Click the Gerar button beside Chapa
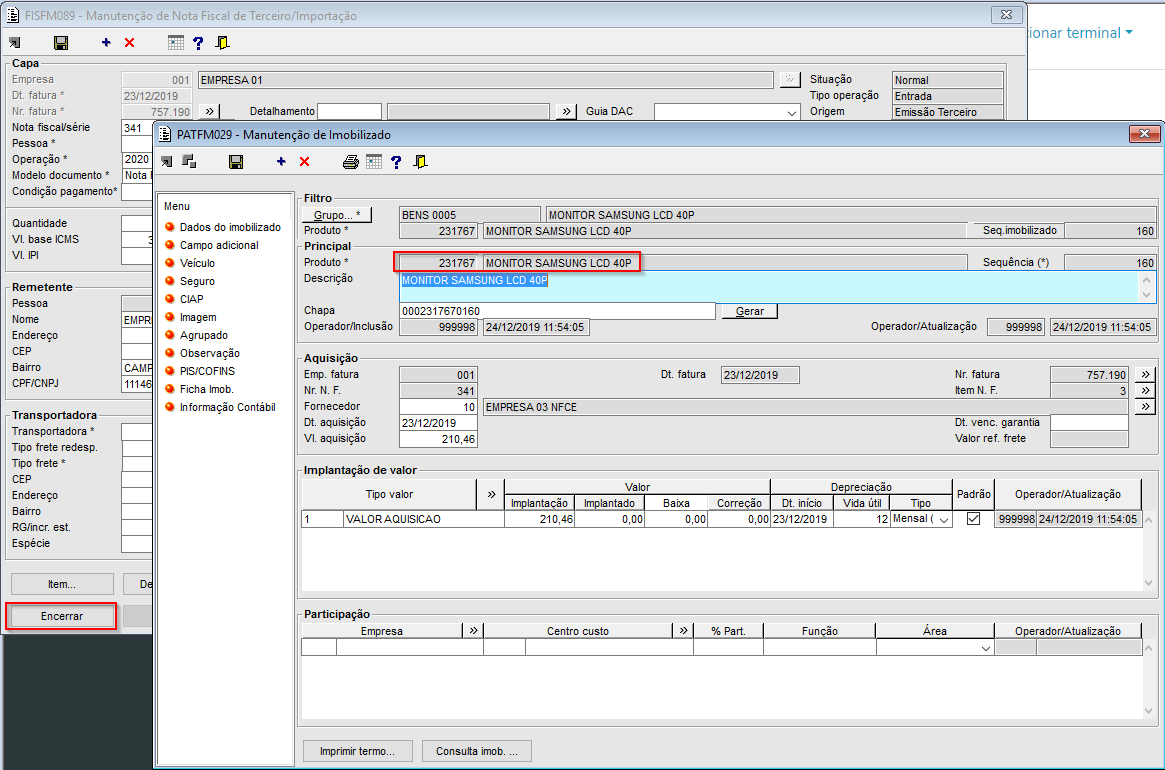1165x770 pixels. point(749,311)
